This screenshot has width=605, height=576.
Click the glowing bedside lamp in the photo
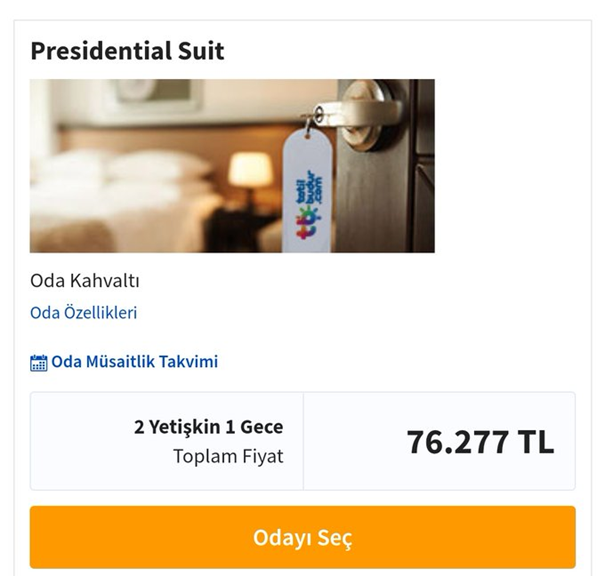[250, 170]
